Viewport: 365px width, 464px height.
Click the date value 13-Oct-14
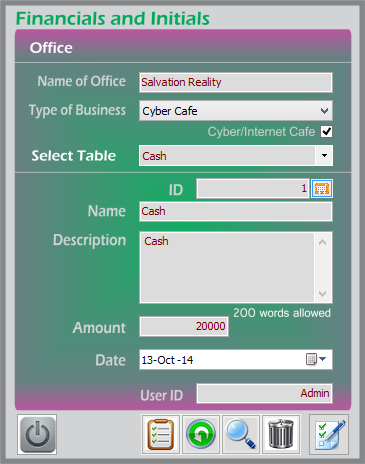click(167, 360)
